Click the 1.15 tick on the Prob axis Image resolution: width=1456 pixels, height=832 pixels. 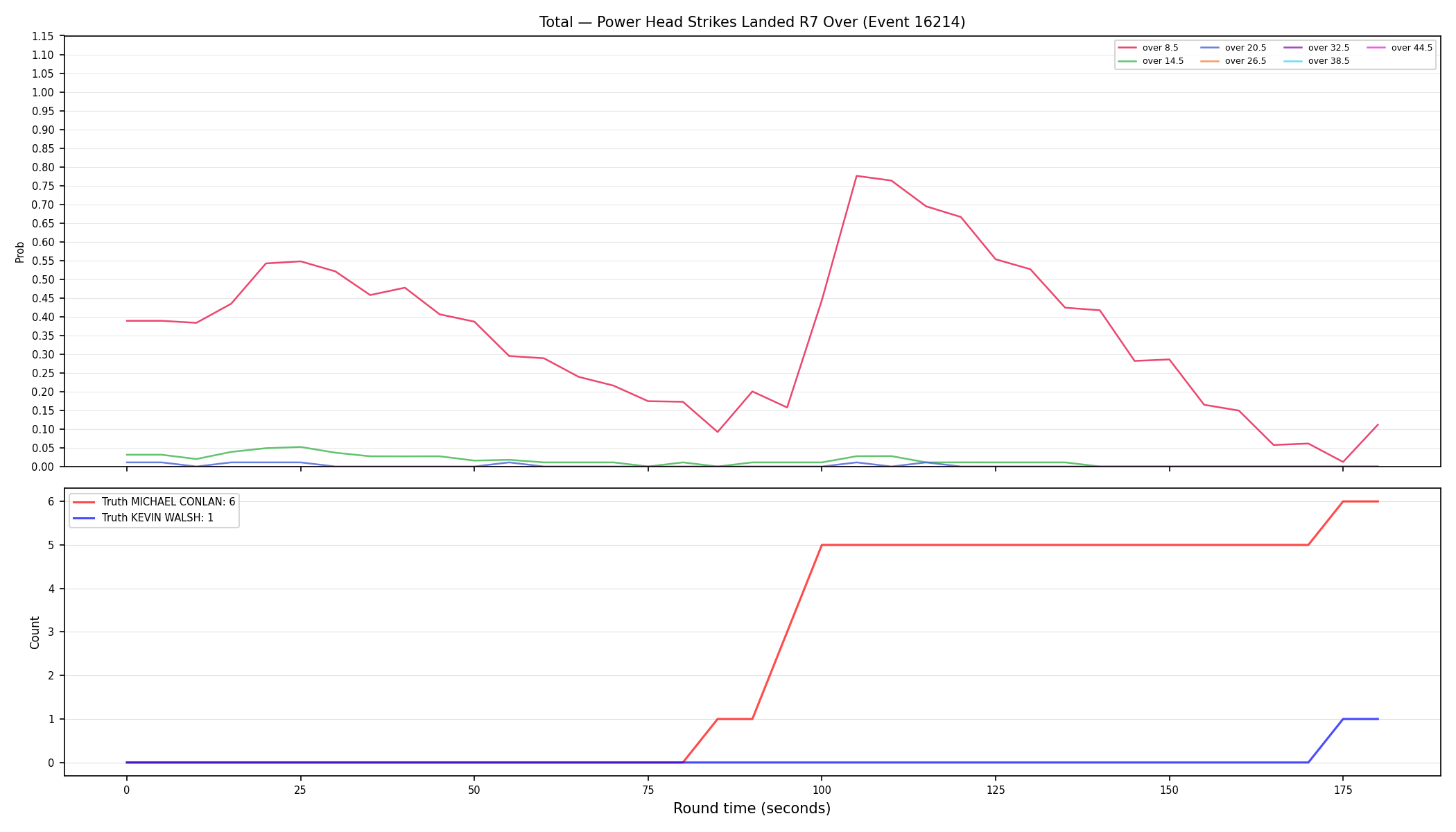pos(43,36)
